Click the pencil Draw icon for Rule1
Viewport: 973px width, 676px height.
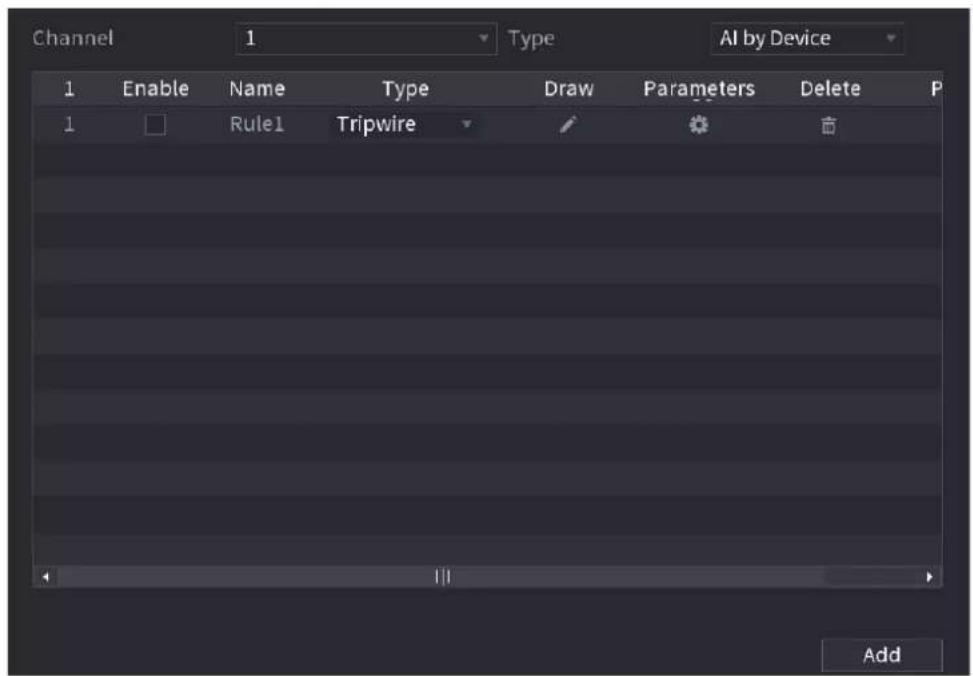pos(568,125)
